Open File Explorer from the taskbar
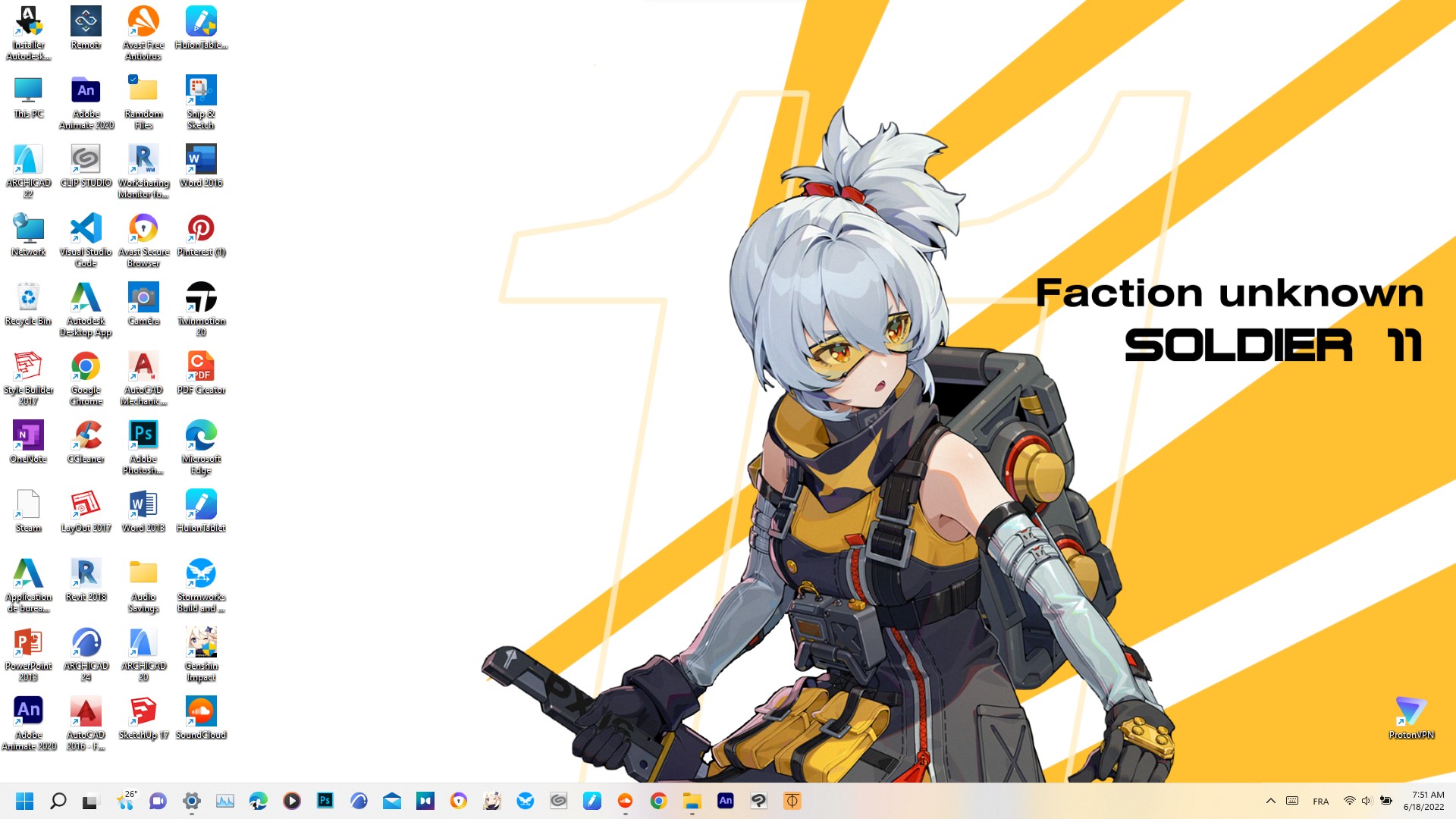This screenshot has height=819, width=1456. tap(690, 801)
